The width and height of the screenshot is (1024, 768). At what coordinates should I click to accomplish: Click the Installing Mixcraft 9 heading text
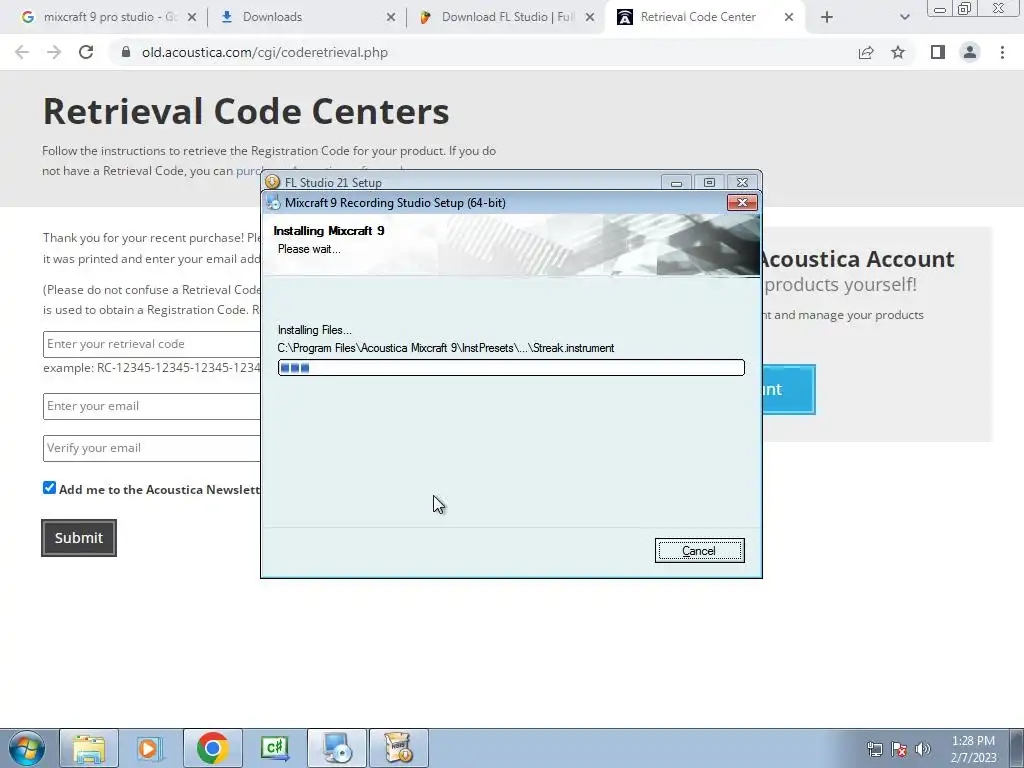pyautogui.click(x=328, y=231)
